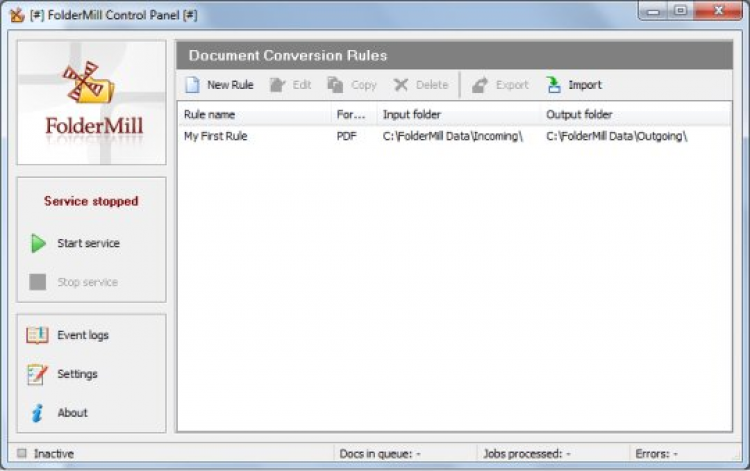The width and height of the screenshot is (750, 471).
Task: Click the Copy rule icon
Action: [335, 85]
